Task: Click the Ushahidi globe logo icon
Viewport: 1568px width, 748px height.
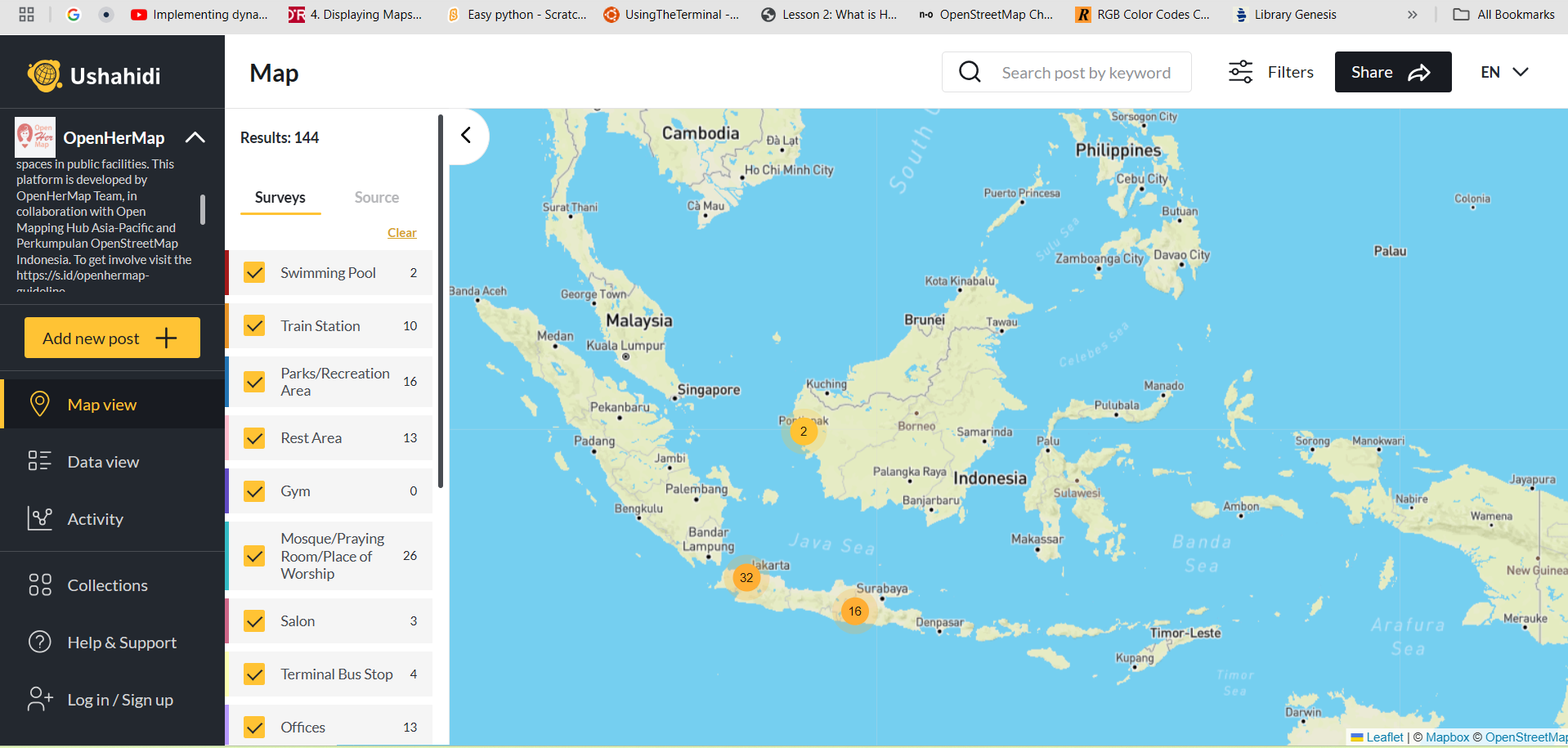Action: (x=44, y=75)
